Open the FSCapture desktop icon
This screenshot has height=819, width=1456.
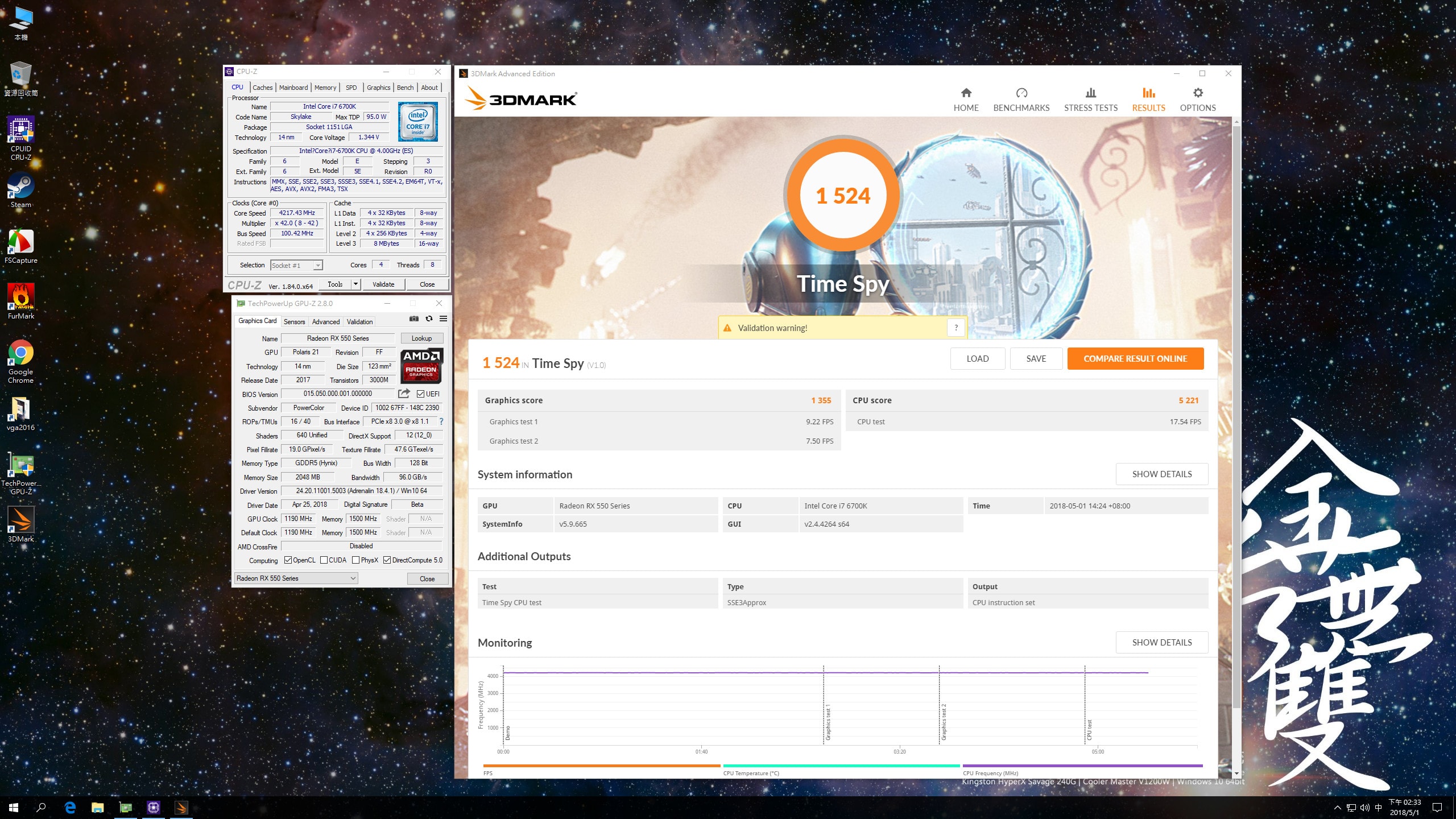20,246
